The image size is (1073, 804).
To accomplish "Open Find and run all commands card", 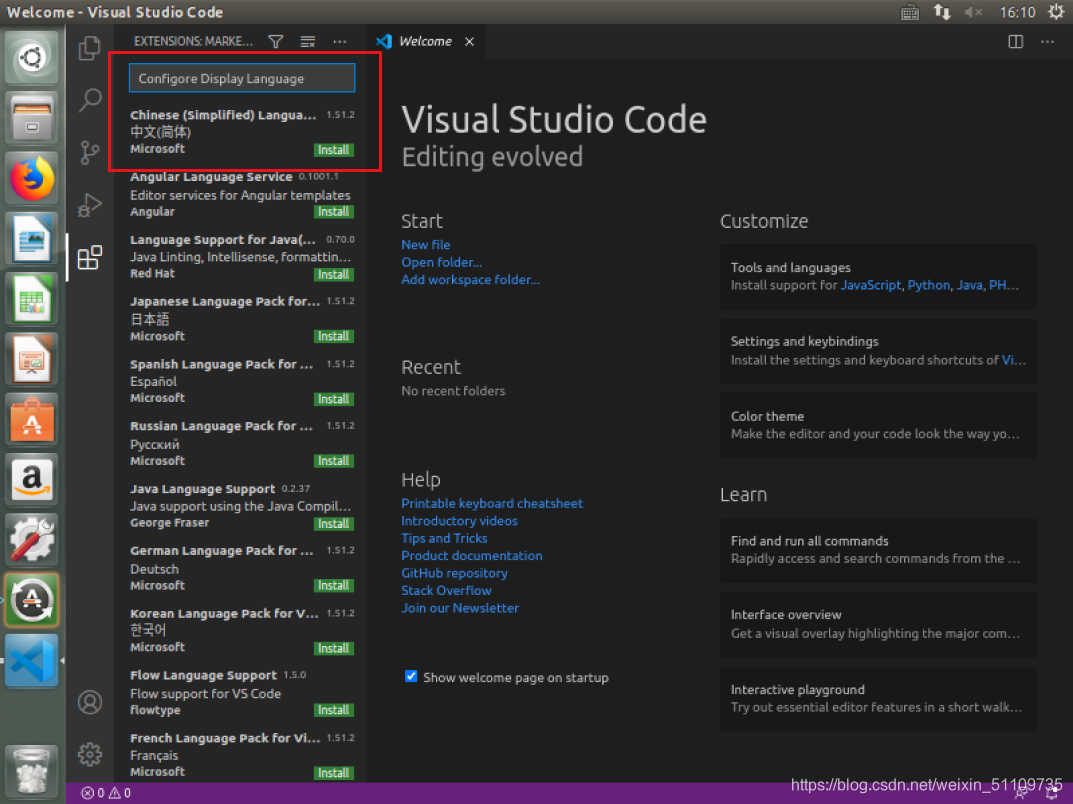I will click(x=878, y=550).
